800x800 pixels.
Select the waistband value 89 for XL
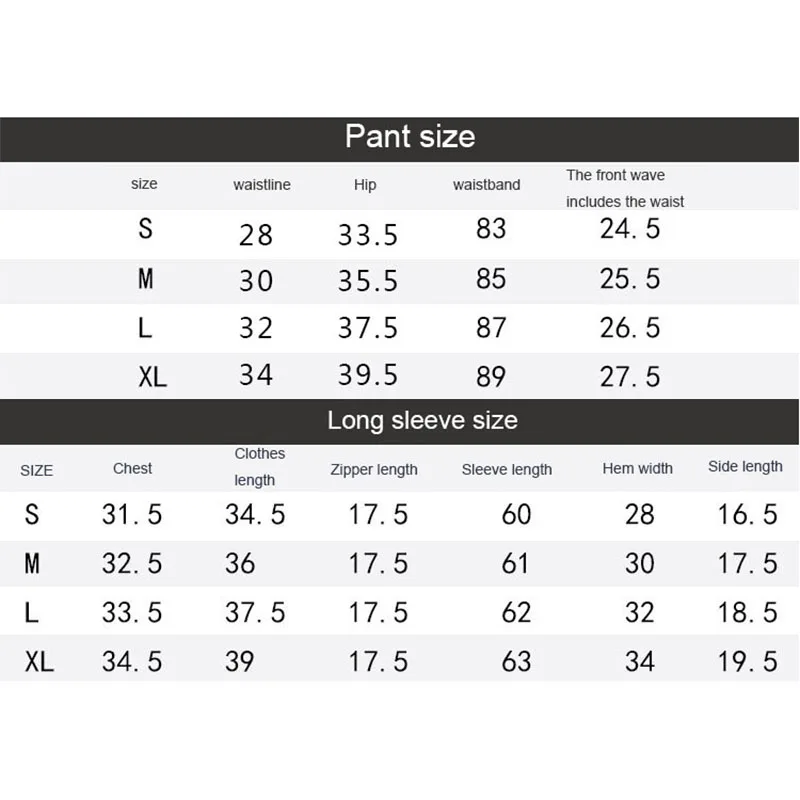(x=491, y=377)
